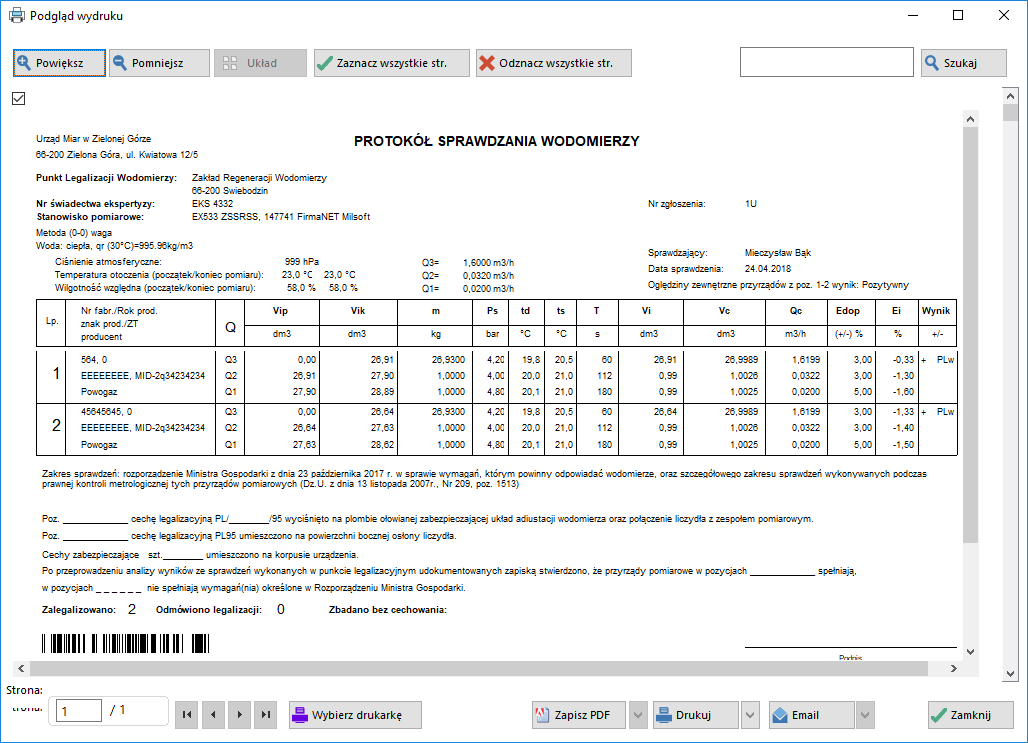Go to the first page
This screenshot has height=743, width=1028.
tap(187, 715)
